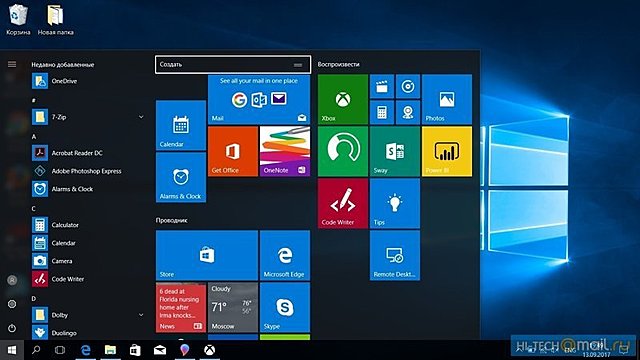Open Store from the taskbar

tap(135, 350)
